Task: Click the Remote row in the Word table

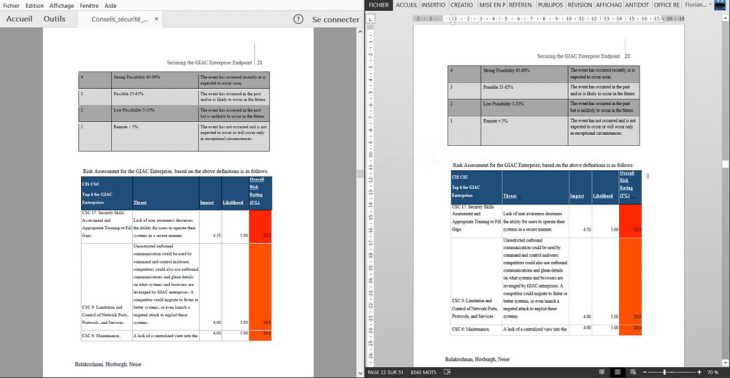Action: tap(543, 131)
